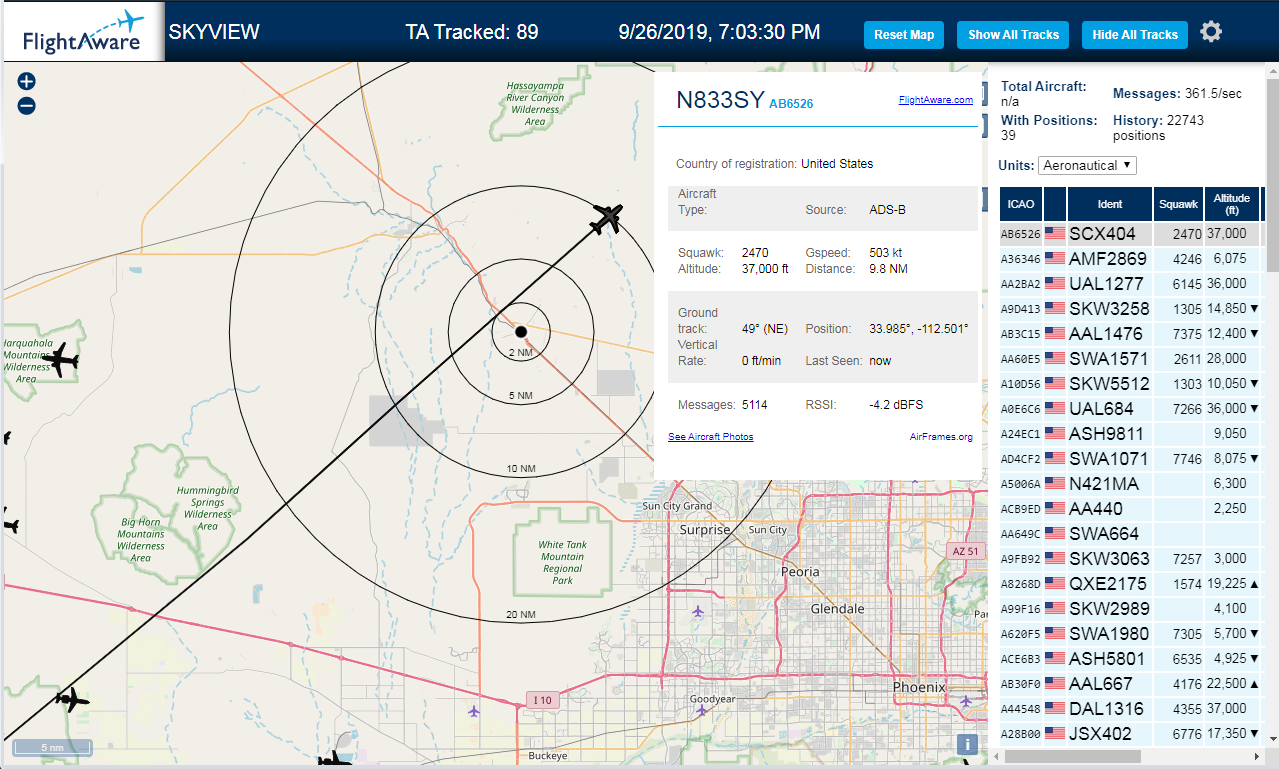Viewport: 1279px width, 769px height.
Task: Click ICAO code A5006A
Action: coord(1021,484)
